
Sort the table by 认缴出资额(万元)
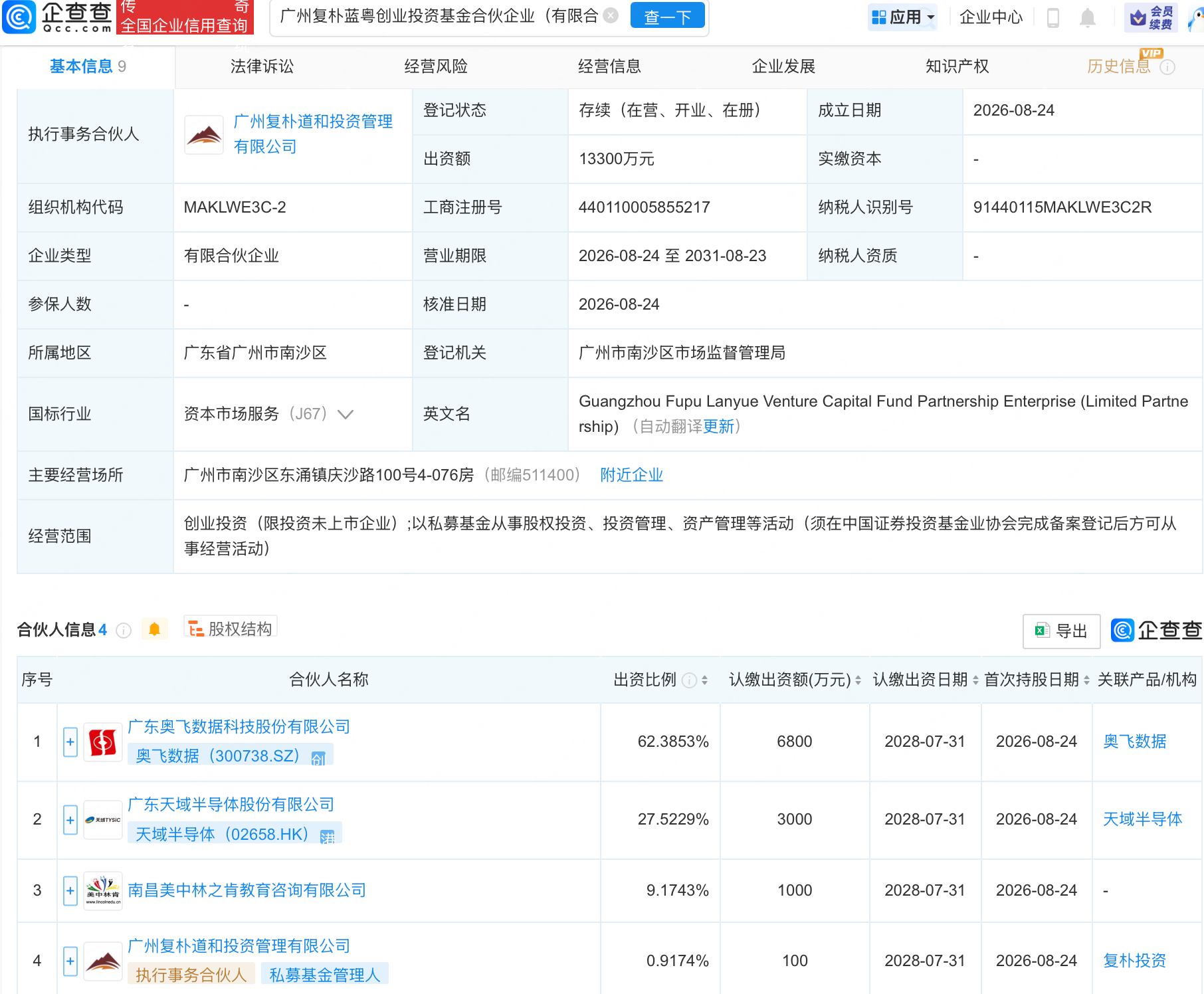pyautogui.click(x=858, y=680)
